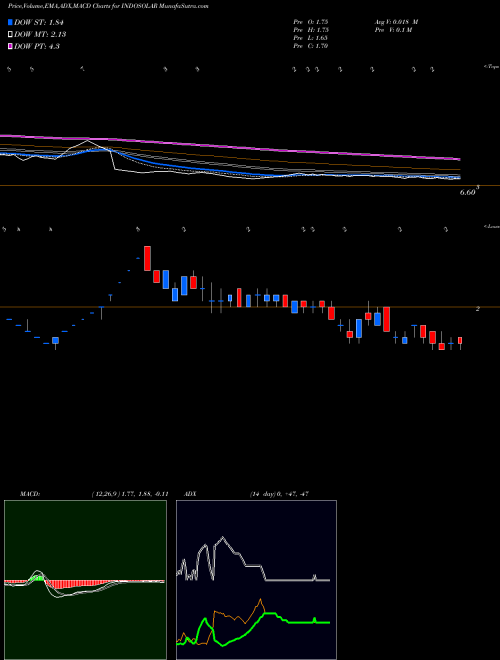The image size is (500, 660).
Task: Click the 'Pre C: 1.70' value
Action: 311,46
